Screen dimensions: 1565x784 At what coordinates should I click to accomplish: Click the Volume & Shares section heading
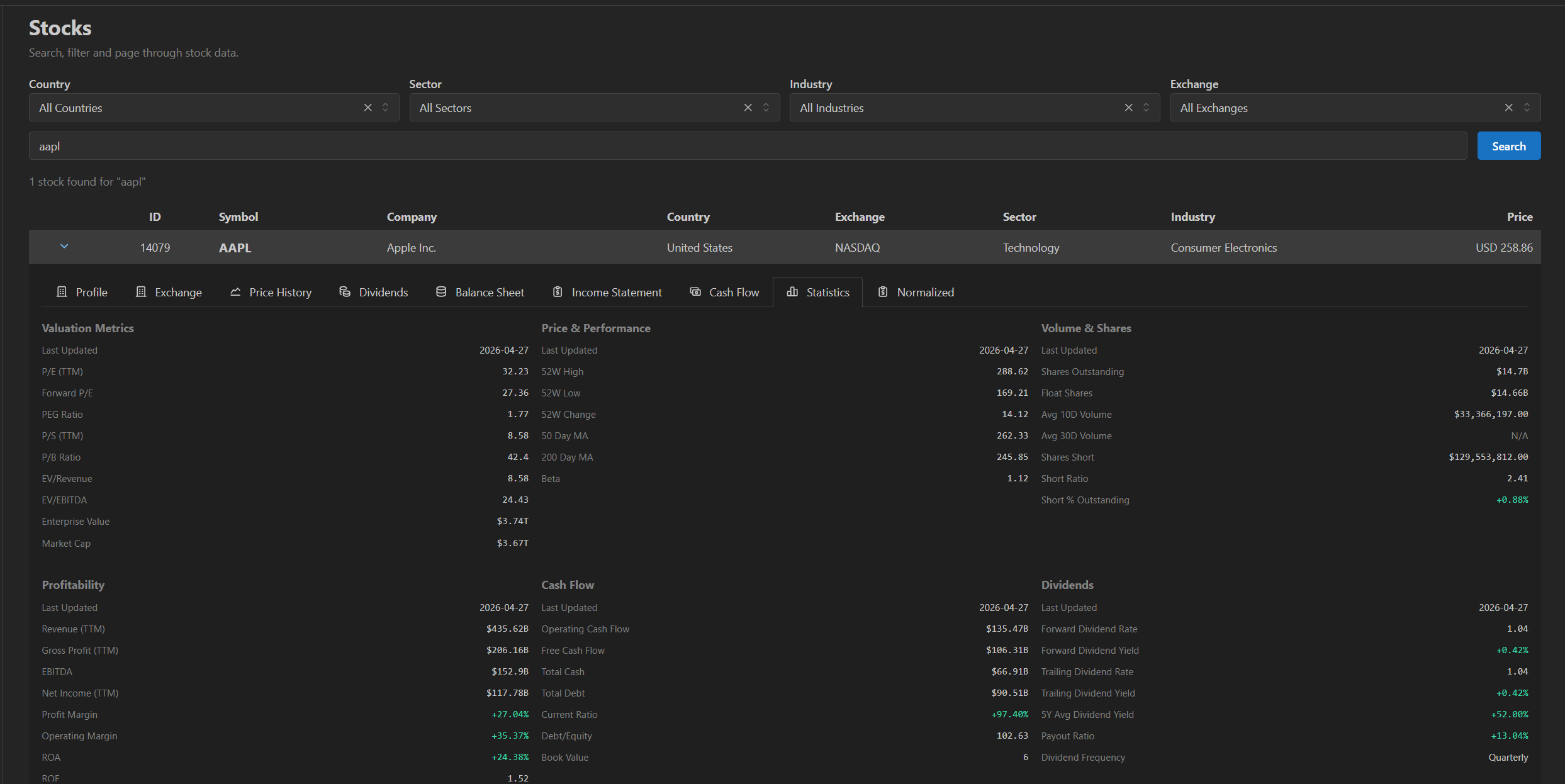pyautogui.click(x=1086, y=328)
